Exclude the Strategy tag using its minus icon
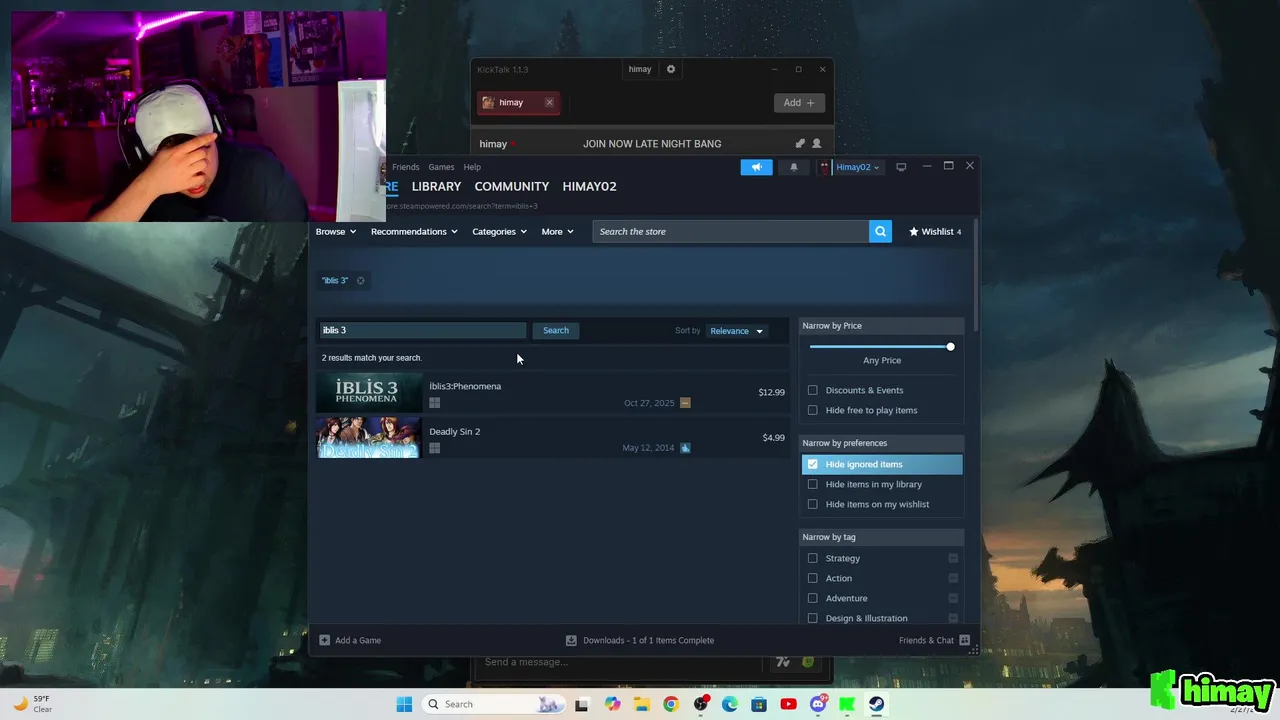The width and height of the screenshot is (1280, 720). tap(953, 558)
